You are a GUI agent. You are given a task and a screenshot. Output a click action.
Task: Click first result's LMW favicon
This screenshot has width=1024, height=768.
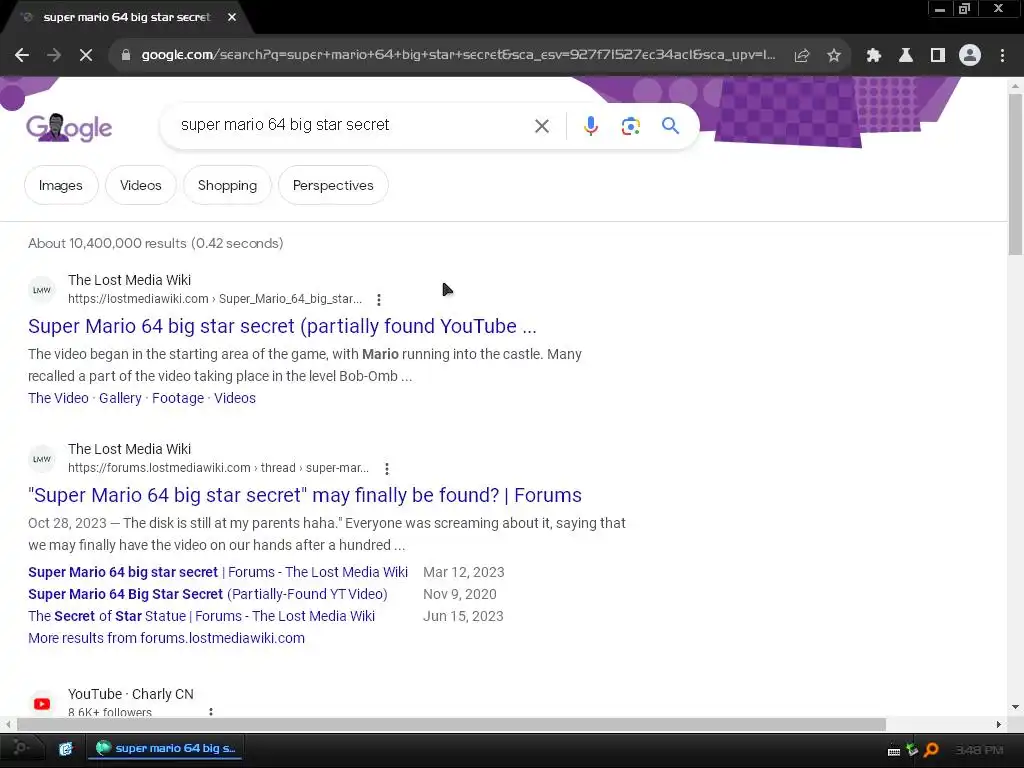point(42,290)
